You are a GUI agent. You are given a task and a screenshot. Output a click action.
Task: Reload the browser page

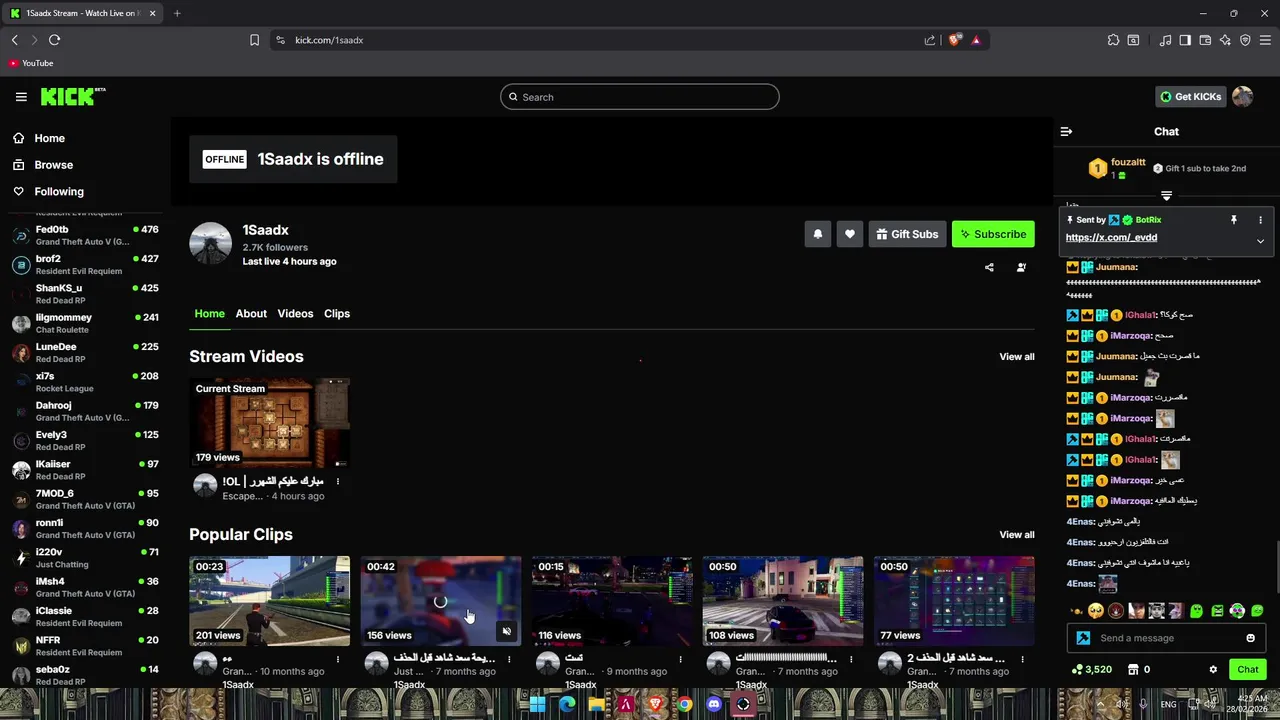click(54, 40)
